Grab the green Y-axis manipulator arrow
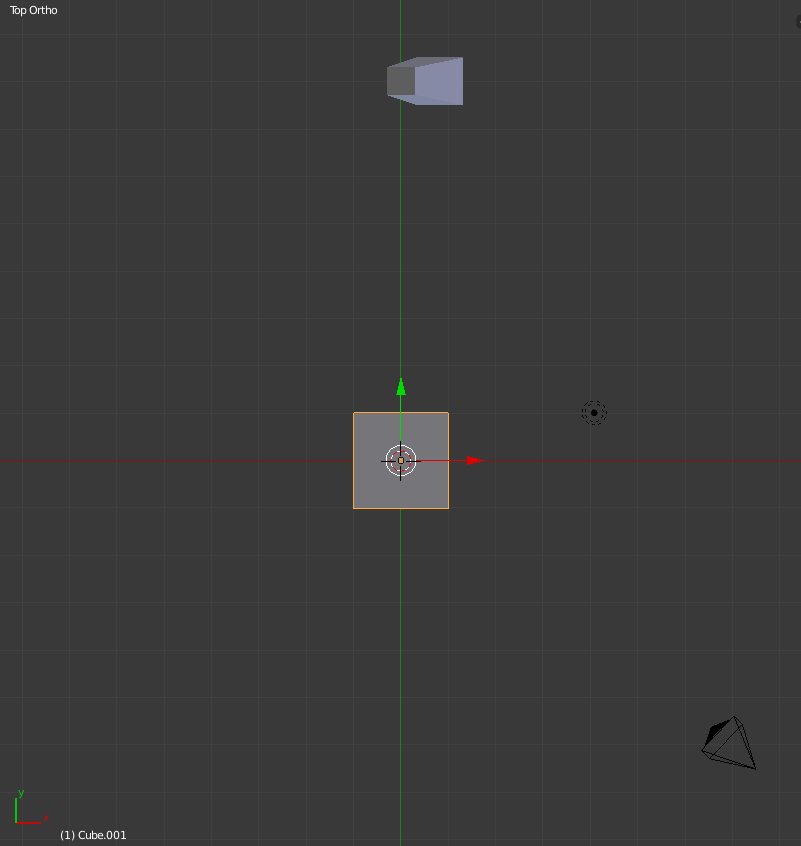The width and height of the screenshot is (801, 846). click(401, 387)
